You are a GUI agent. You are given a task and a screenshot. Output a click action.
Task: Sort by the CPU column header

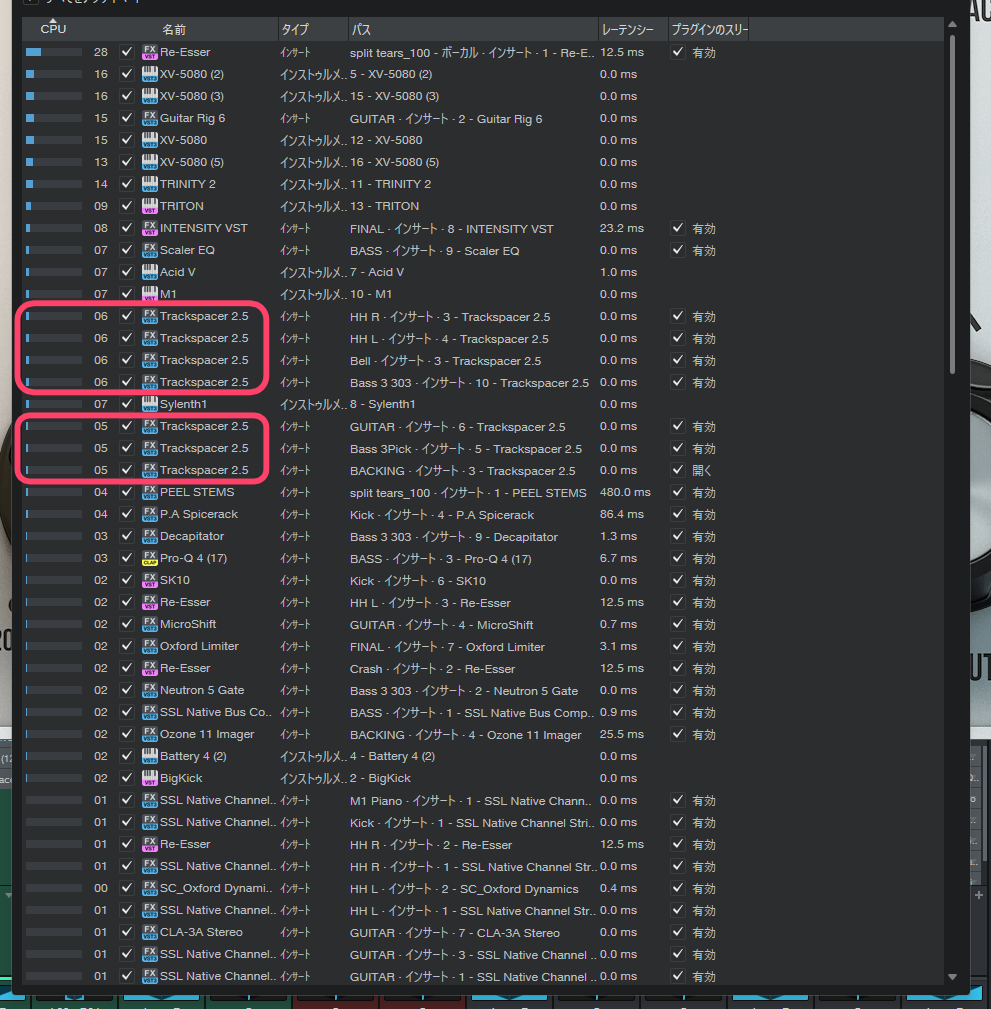53,29
